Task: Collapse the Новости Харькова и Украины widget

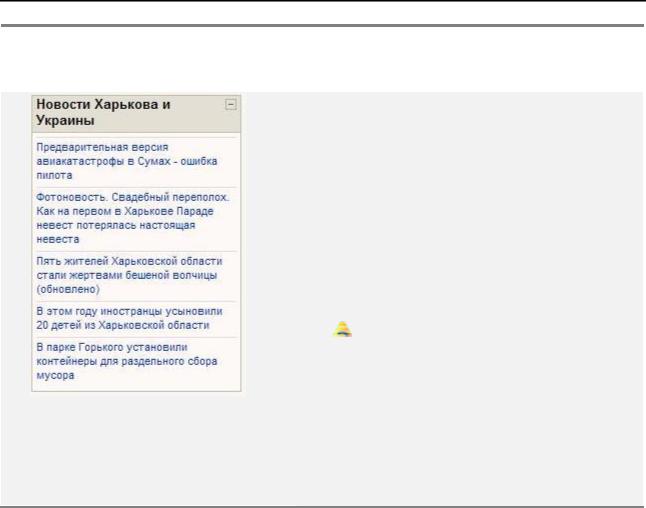Action: [231, 104]
